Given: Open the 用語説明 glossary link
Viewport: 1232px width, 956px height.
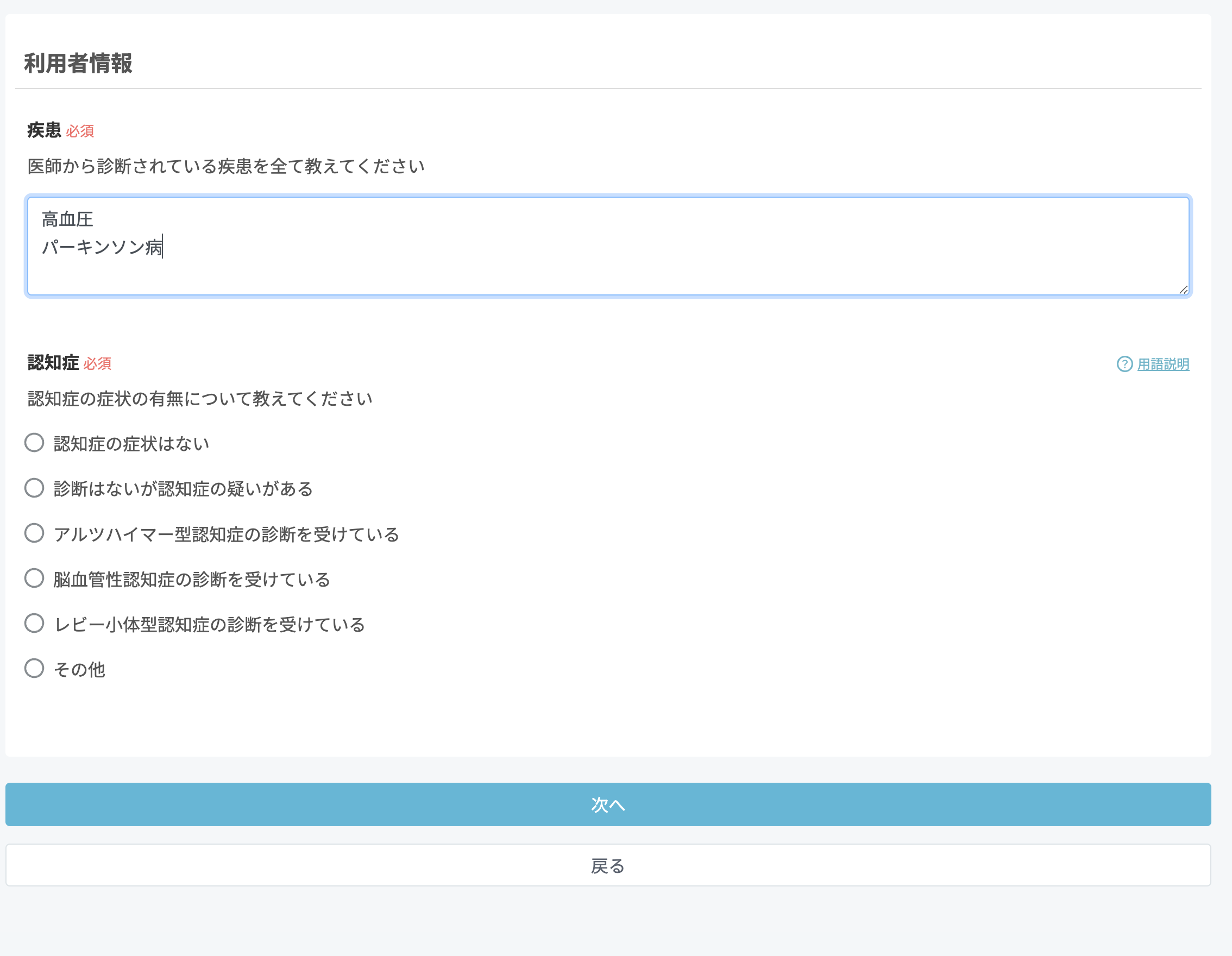Looking at the screenshot, I should [1162, 364].
